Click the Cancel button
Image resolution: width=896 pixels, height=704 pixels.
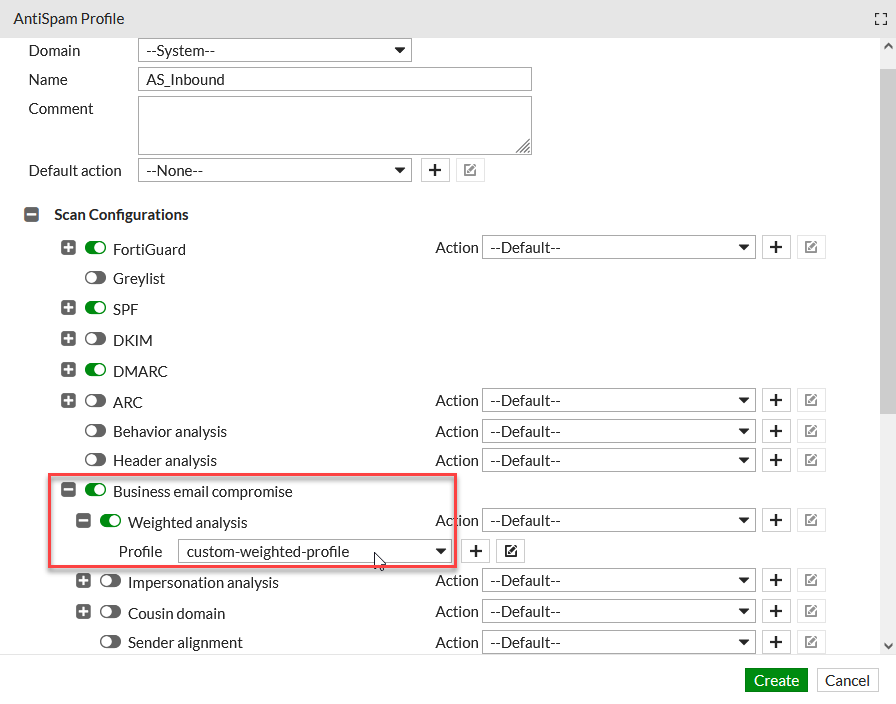coord(847,680)
